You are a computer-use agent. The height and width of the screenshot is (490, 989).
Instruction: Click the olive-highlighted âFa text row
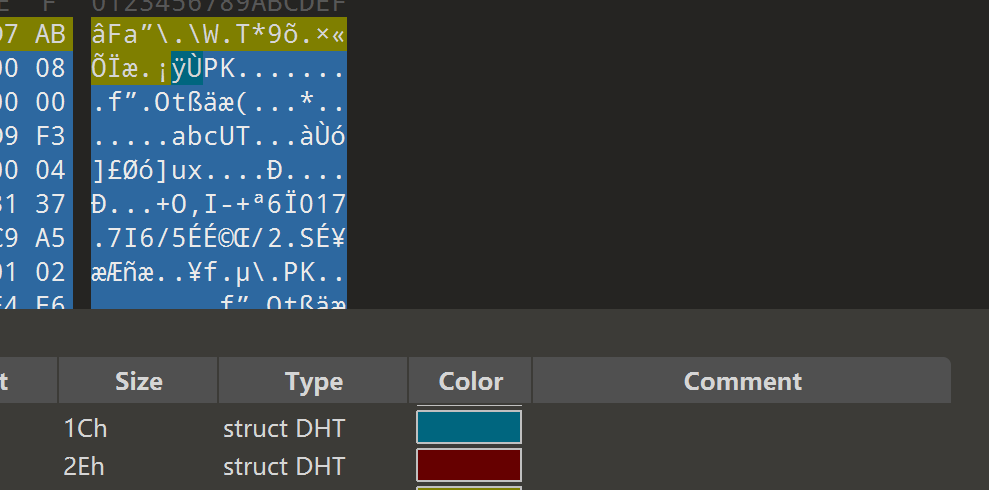[x=219, y=35]
